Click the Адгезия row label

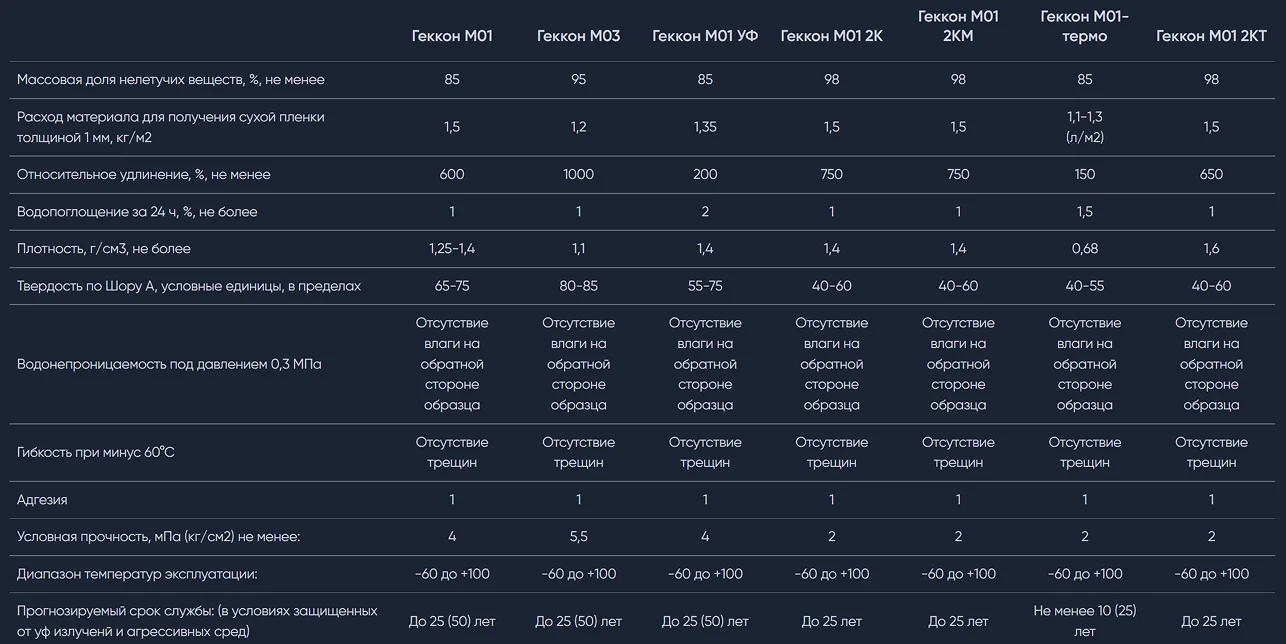pyautogui.click(x=42, y=499)
